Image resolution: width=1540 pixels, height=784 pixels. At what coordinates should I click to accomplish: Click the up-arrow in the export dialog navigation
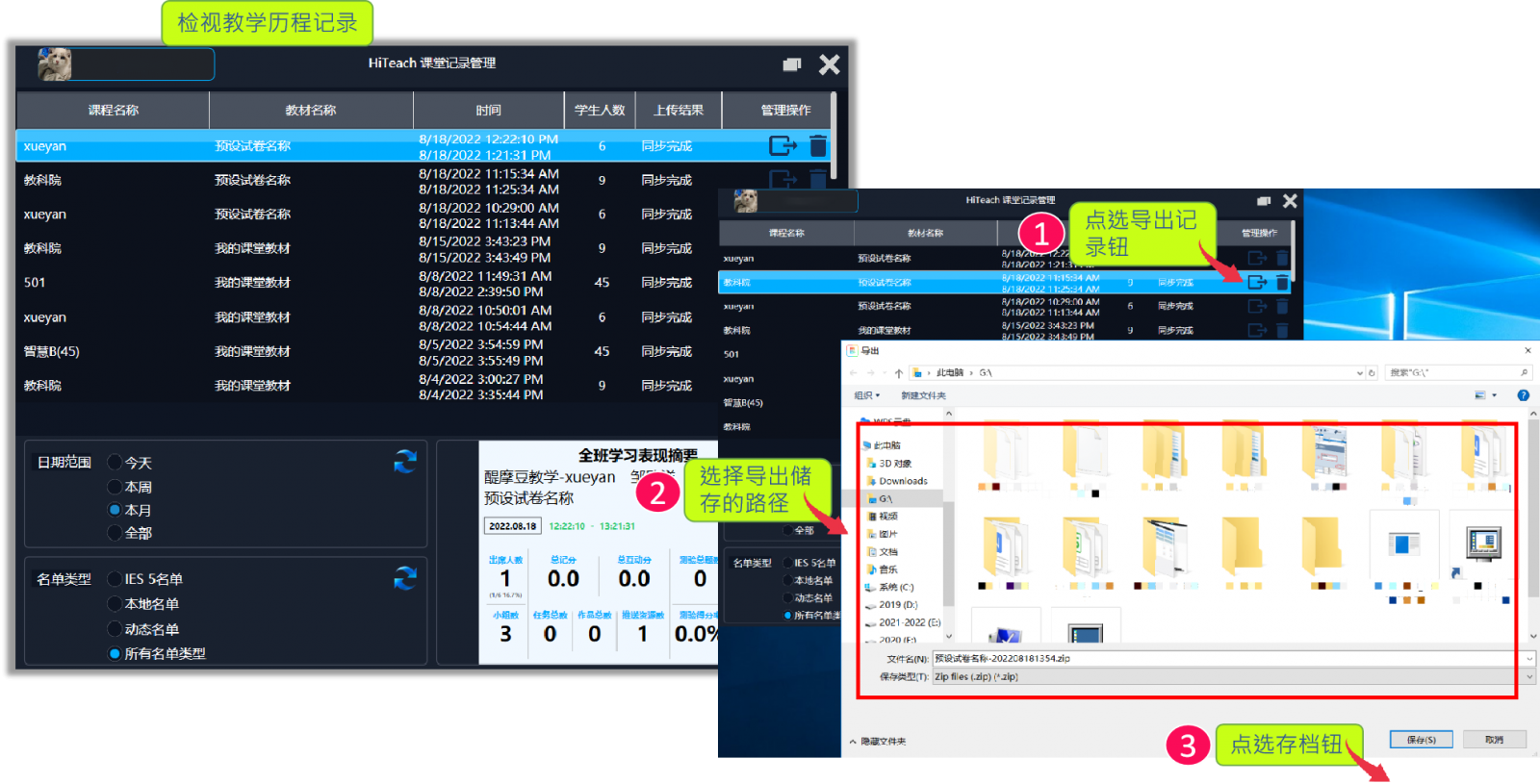tap(899, 373)
